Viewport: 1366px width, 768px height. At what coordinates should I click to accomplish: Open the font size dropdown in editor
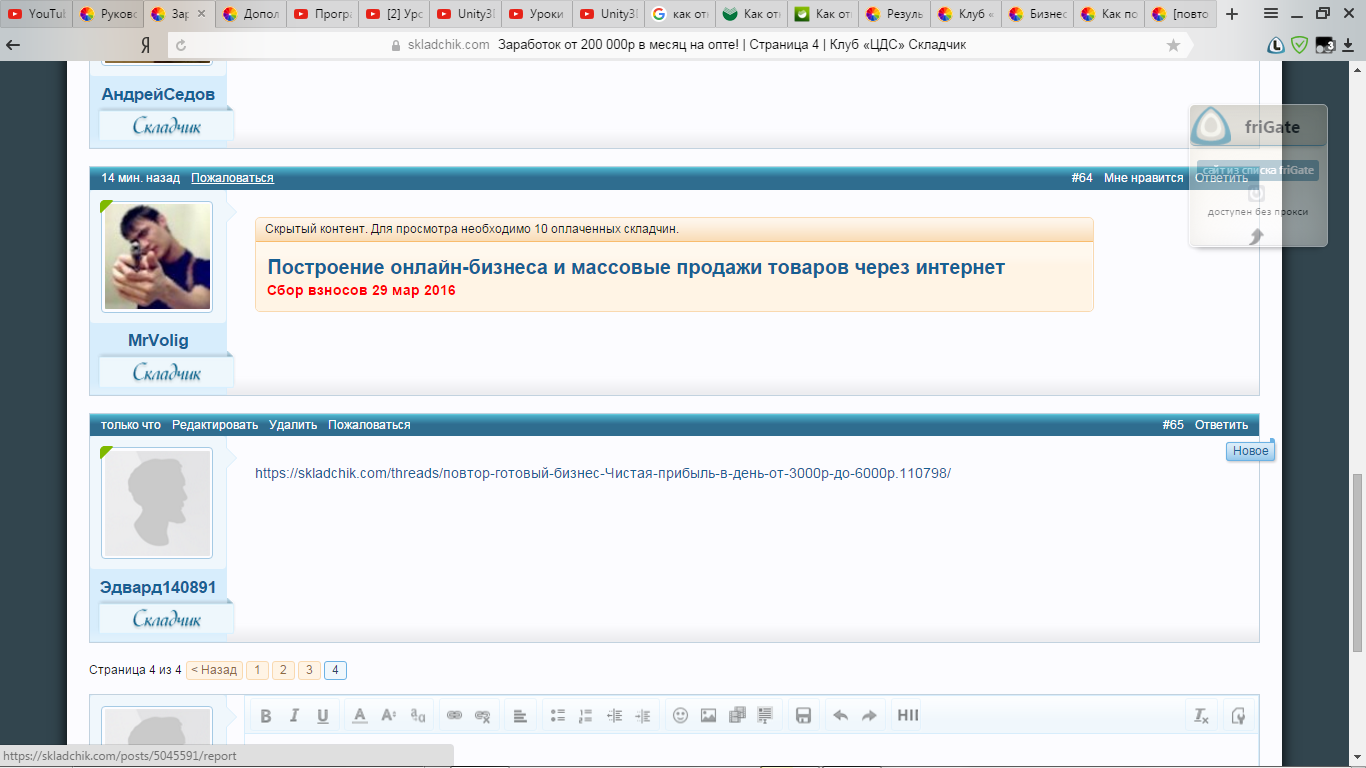pyautogui.click(x=389, y=715)
